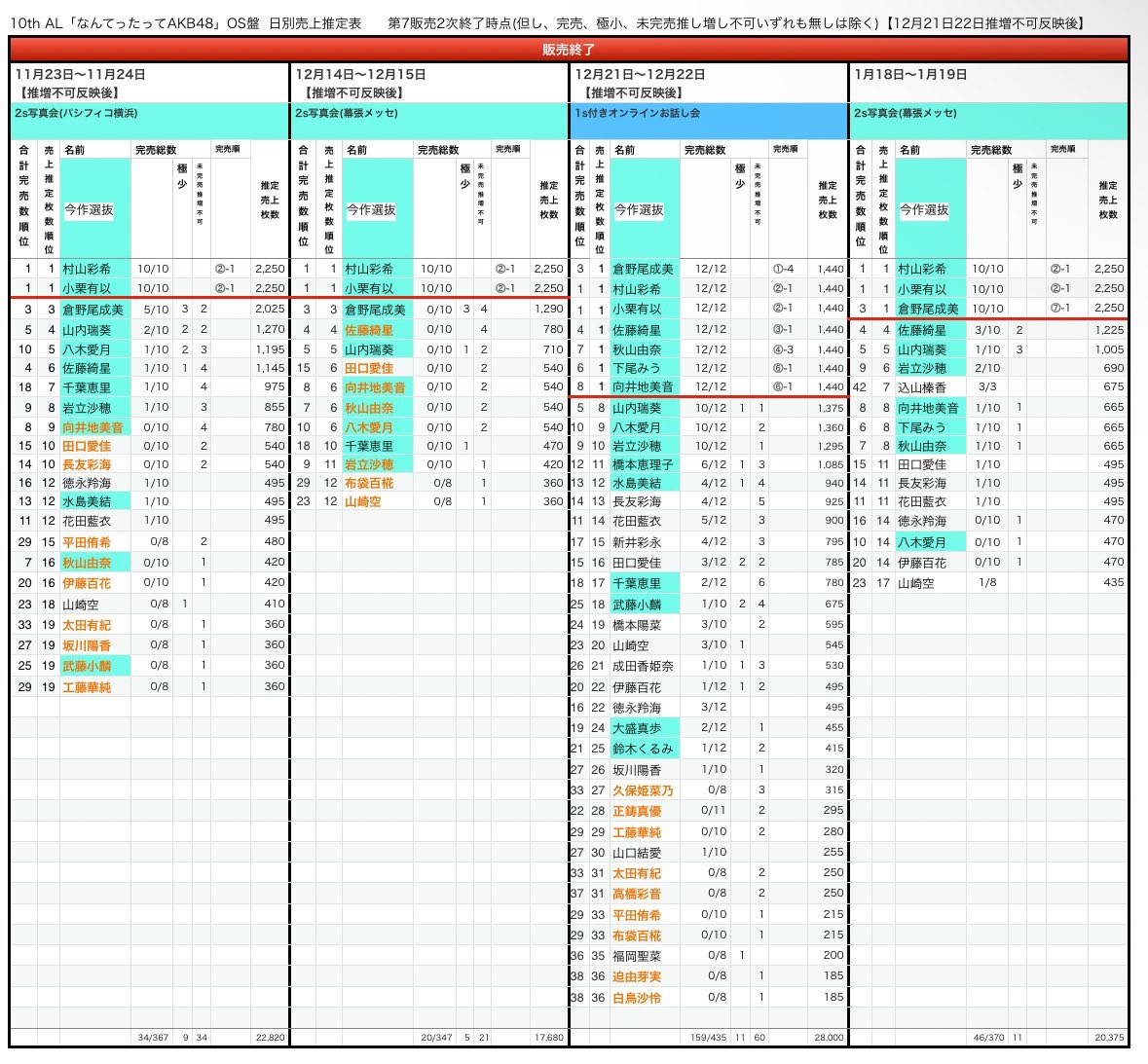Click 5/10 in the 倉野尾成美 row
1148x1064 pixels.
pos(156,309)
